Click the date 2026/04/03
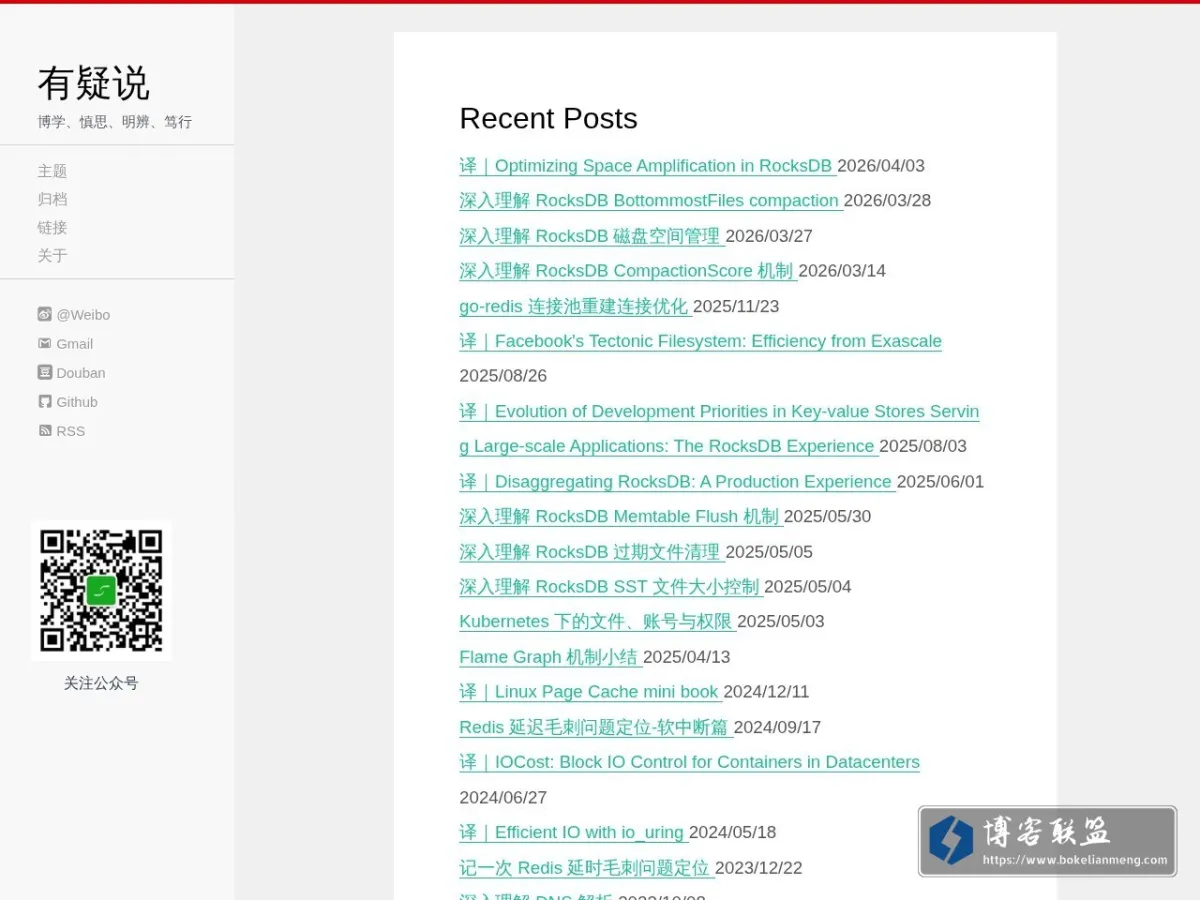 [x=881, y=166]
